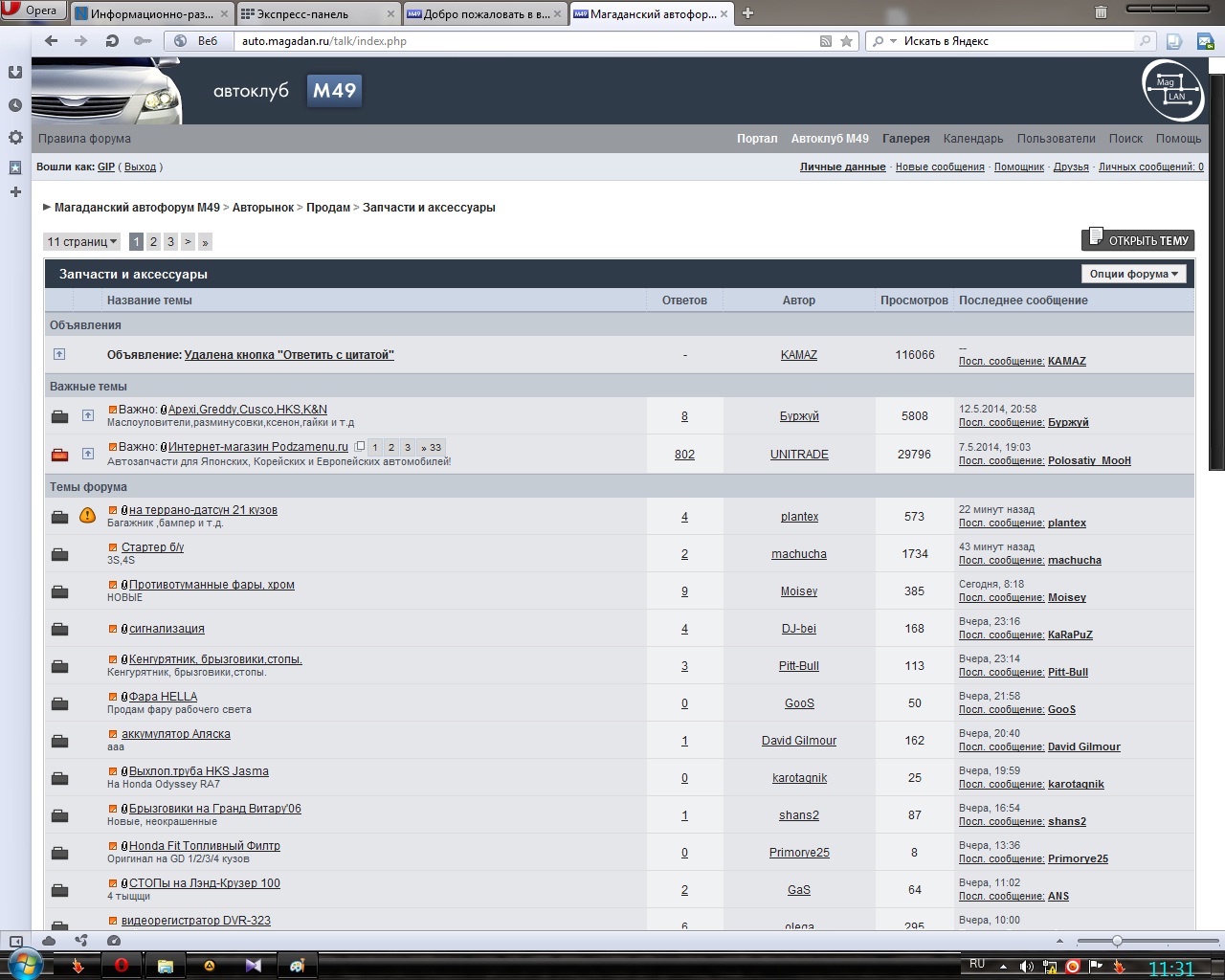Open the 'Стартер б/у' topic link
1225x980 pixels.
pos(152,547)
